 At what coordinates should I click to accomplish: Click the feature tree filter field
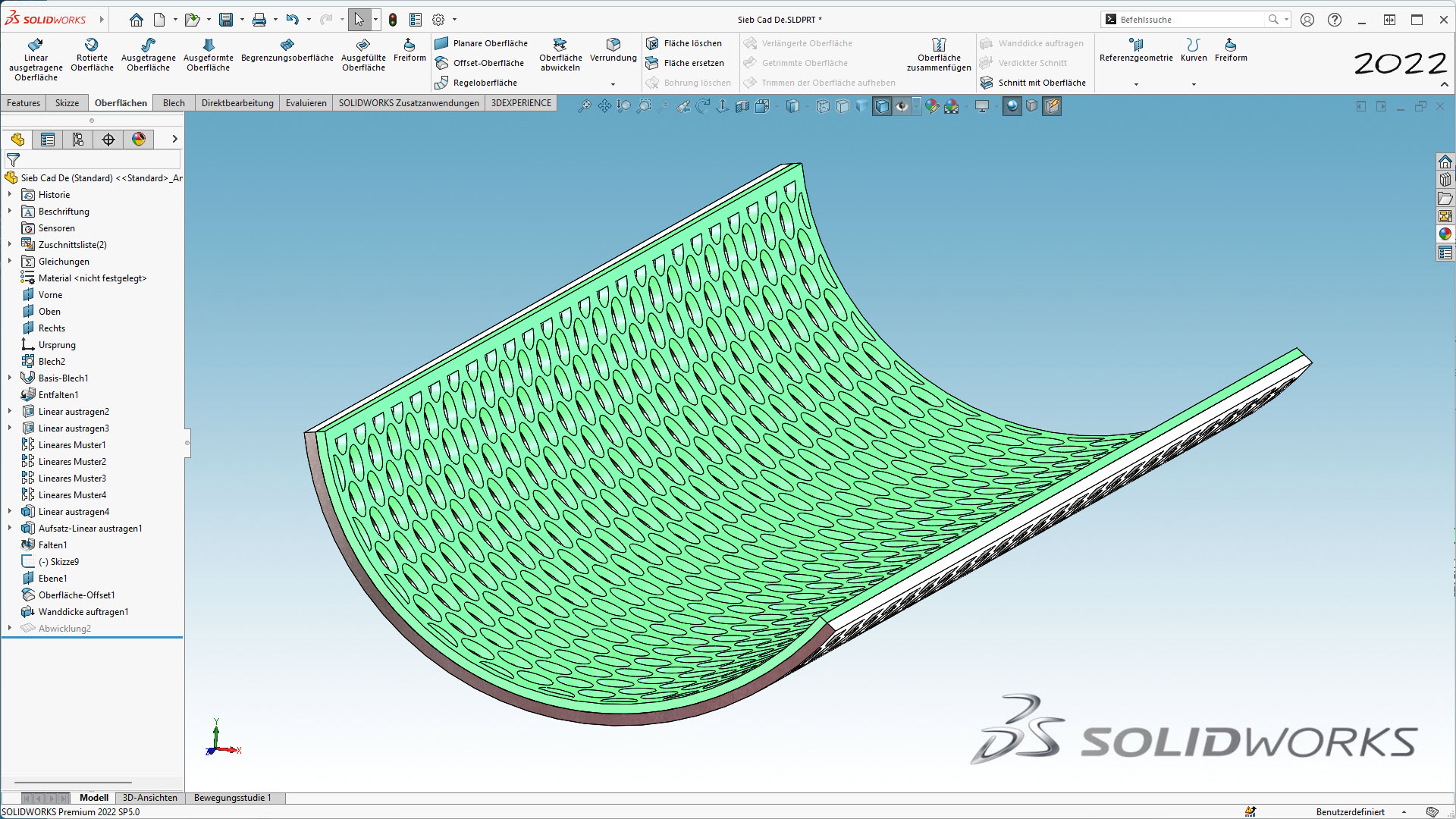(93, 160)
